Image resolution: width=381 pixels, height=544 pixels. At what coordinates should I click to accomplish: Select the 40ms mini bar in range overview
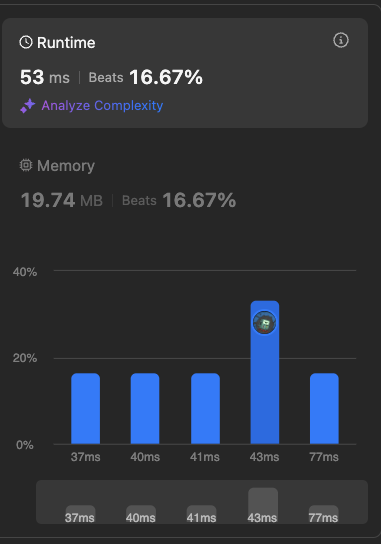coord(141,514)
